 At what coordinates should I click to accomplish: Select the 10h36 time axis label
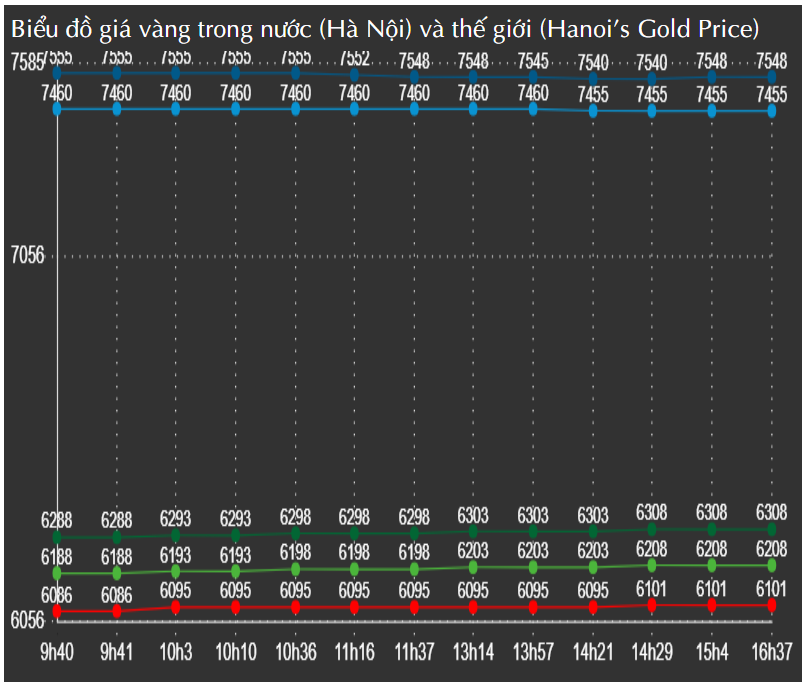tap(295, 652)
